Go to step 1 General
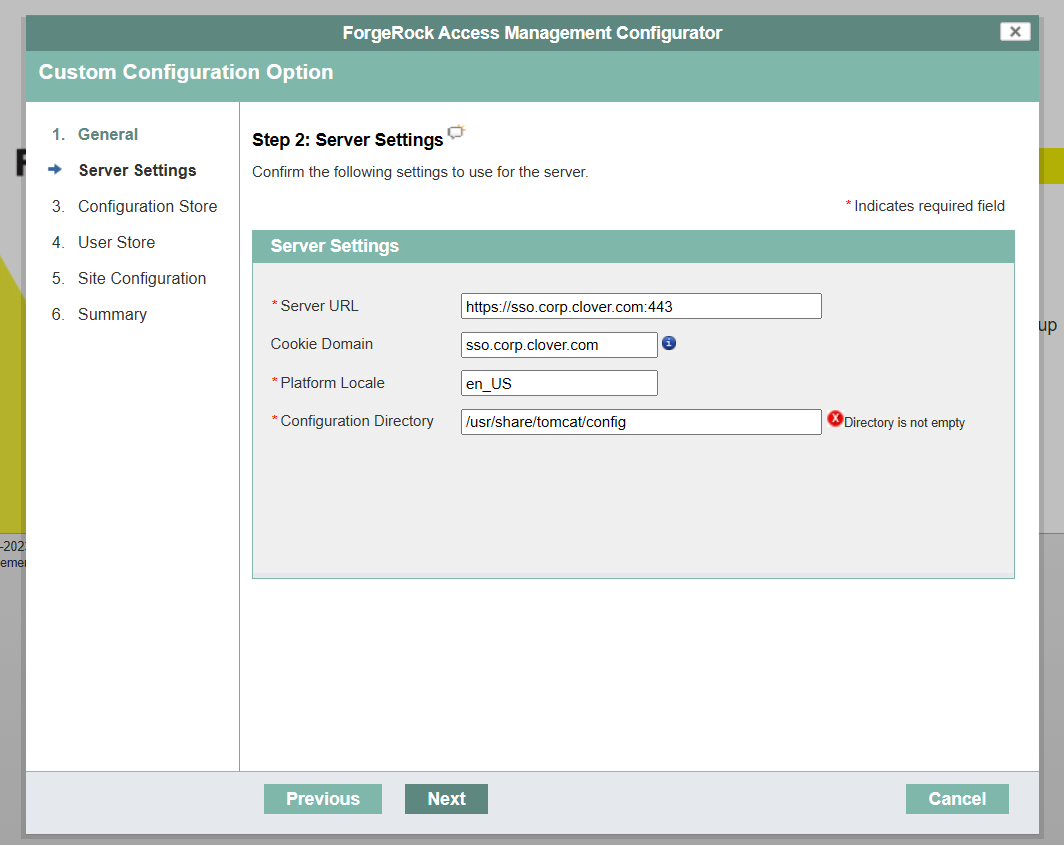Screen dimensions: 1064x845 point(107,134)
